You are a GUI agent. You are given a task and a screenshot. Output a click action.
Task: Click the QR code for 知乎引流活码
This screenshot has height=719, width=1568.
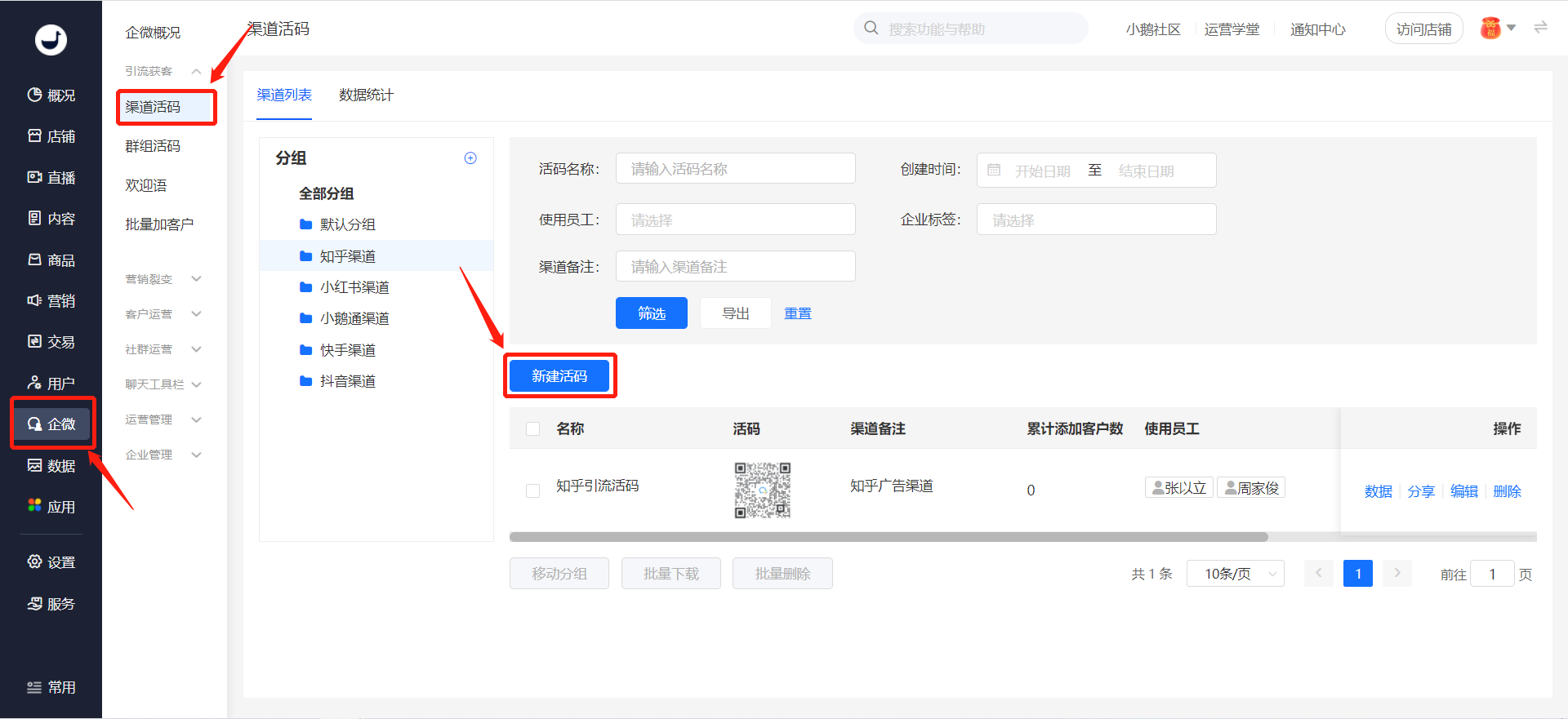pos(762,490)
